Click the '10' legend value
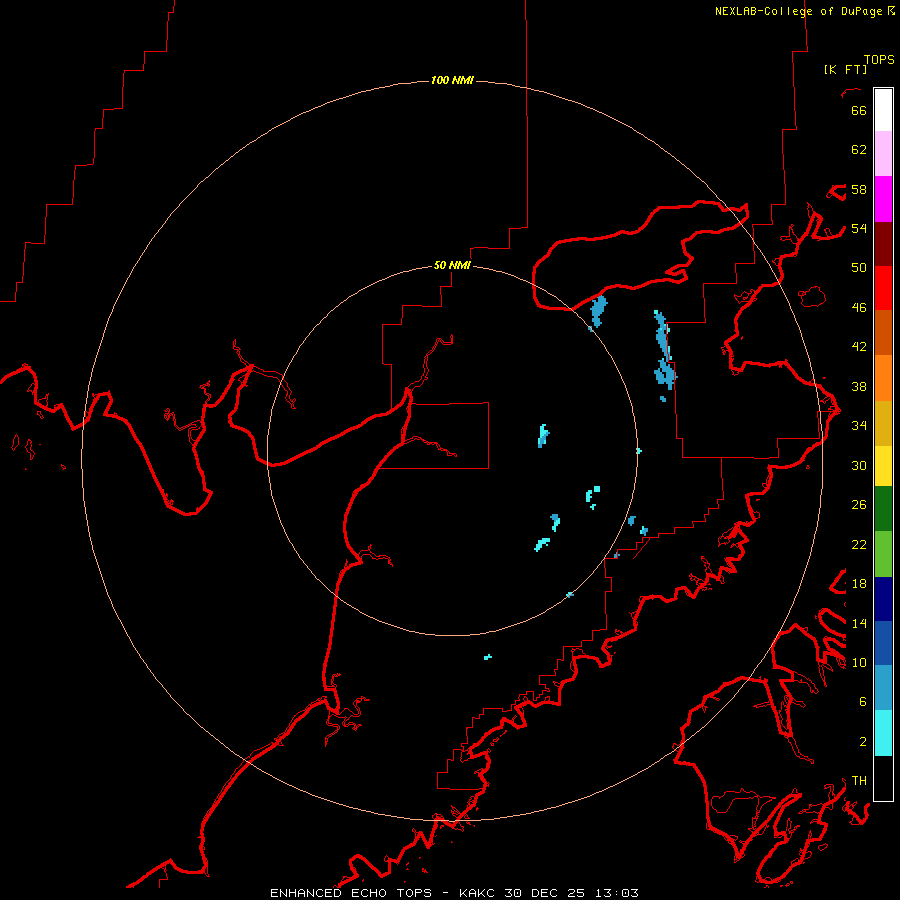900x900 pixels. 859,663
